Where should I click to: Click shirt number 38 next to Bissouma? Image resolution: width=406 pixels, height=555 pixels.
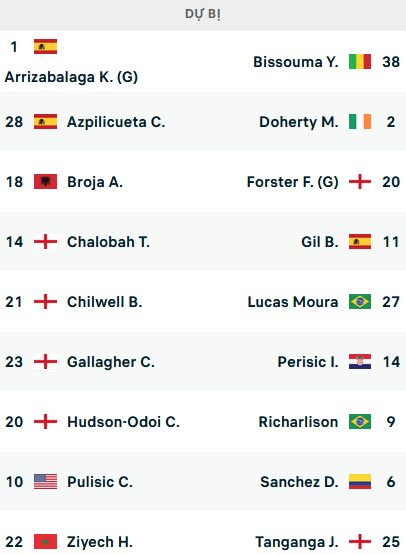(x=391, y=62)
